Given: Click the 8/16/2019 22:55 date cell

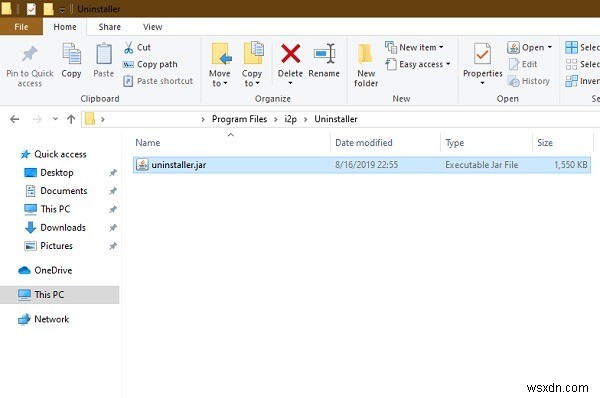Looking at the screenshot, I should 367,165.
